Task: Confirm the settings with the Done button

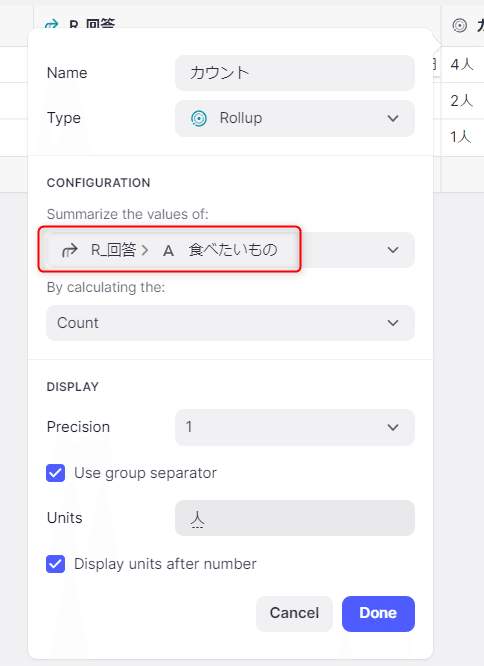Action: click(x=378, y=613)
